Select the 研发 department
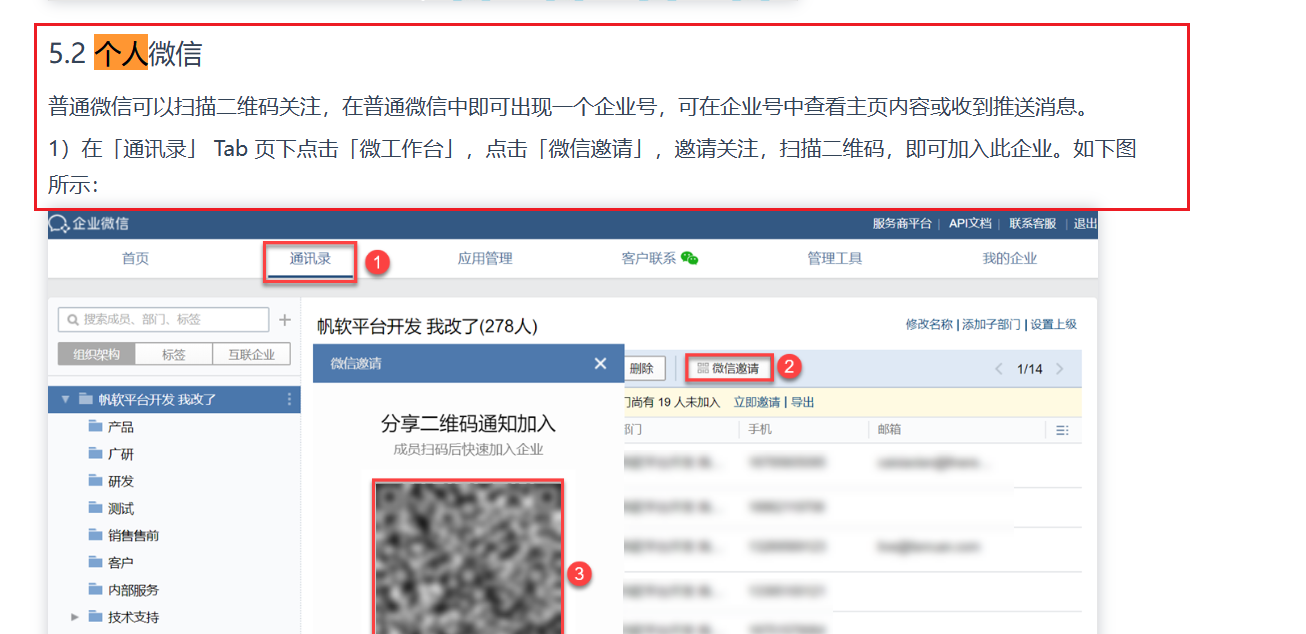Image resolution: width=1306 pixels, height=634 pixels. (121, 481)
